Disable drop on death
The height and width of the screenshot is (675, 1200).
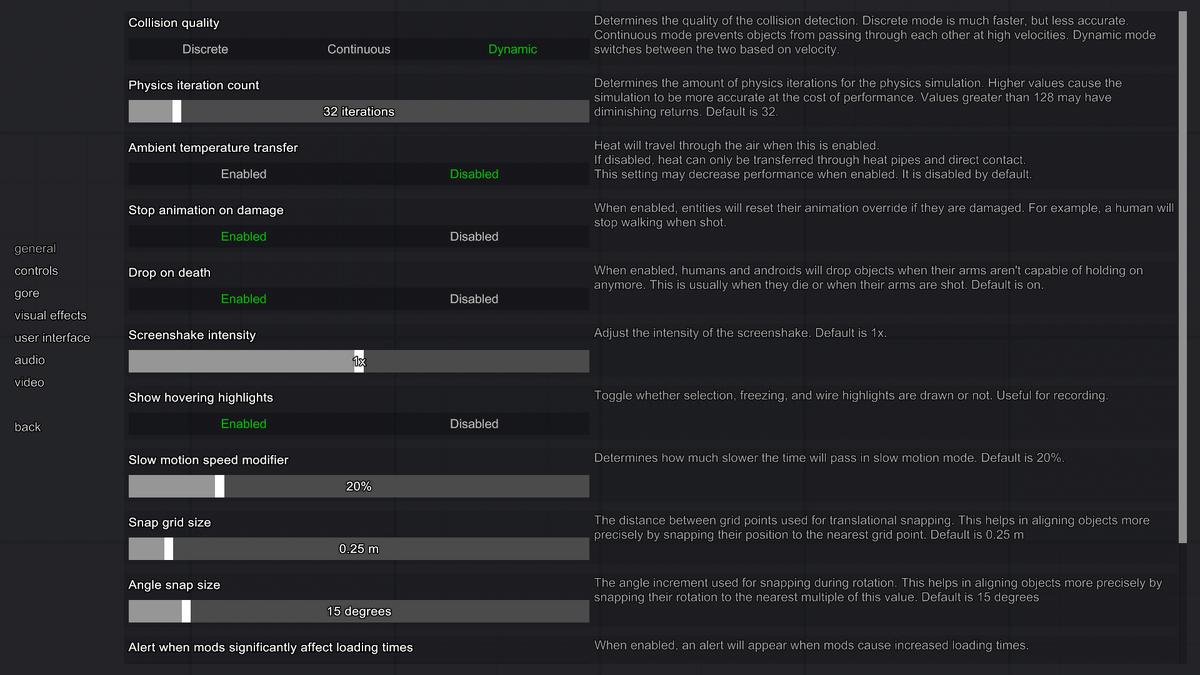(x=474, y=299)
